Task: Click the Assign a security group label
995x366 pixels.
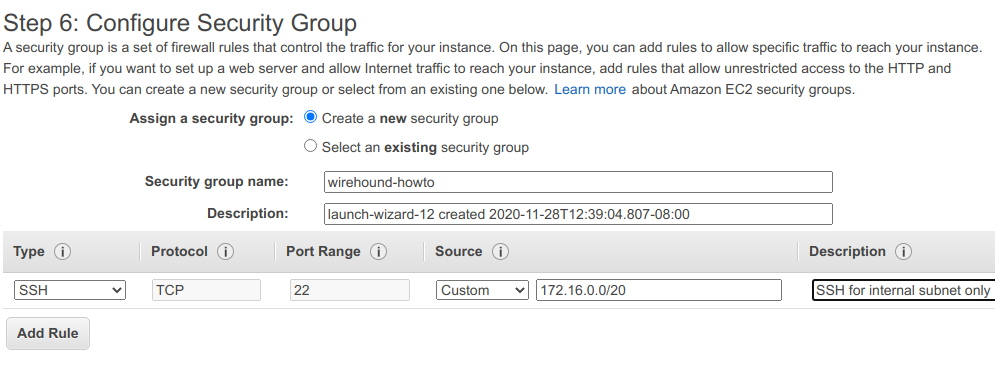Action: pos(211,119)
